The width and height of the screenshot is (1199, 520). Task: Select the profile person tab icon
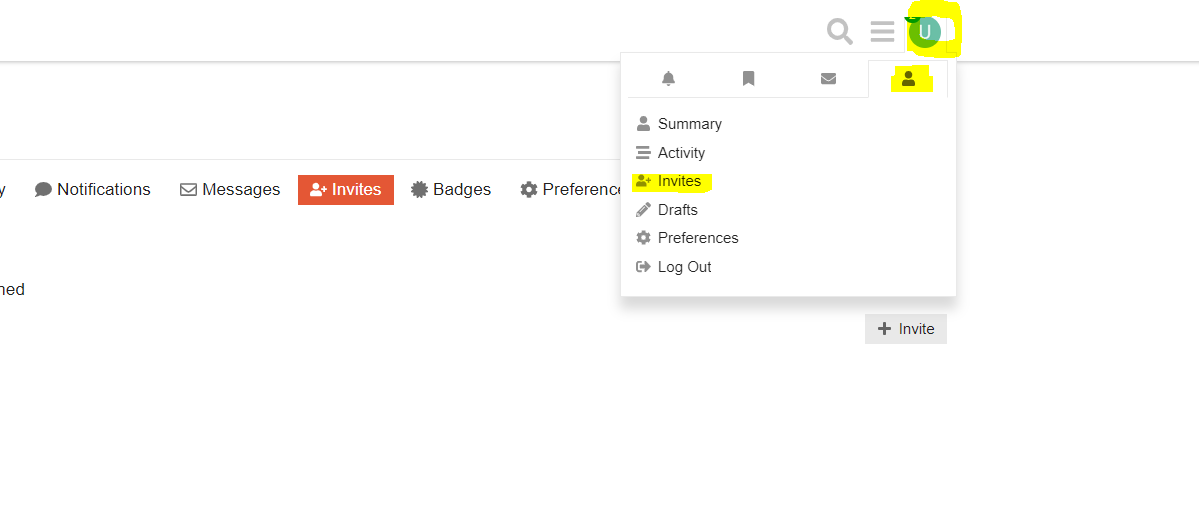(x=908, y=79)
